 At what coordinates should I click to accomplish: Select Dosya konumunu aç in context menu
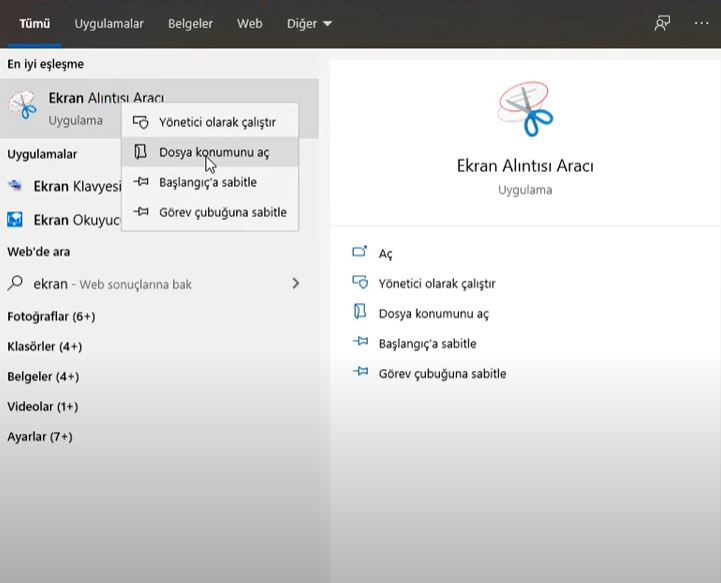tap(210, 152)
